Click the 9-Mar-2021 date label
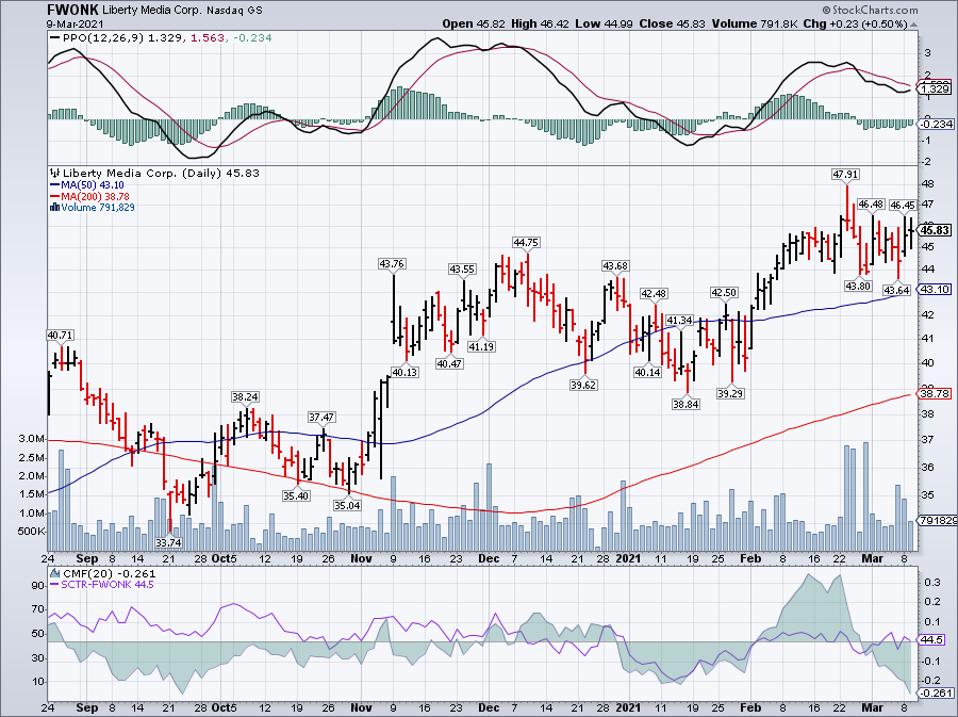This screenshot has width=958, height=717. pyautogui.click(x=76, y=24)
